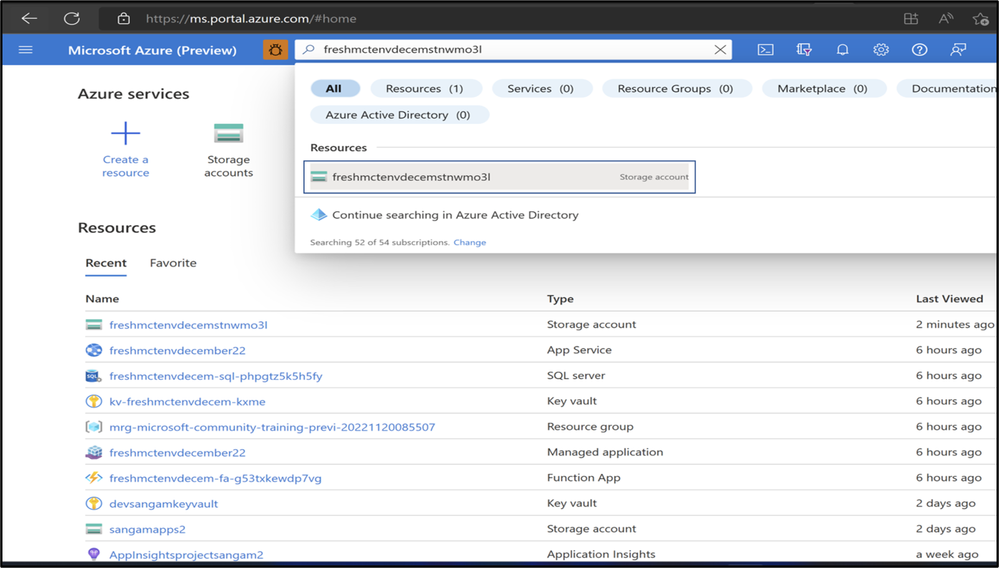Screen dimensions: 999x568
Task: Select the All filter pill
Action: [x=335, y=89]
